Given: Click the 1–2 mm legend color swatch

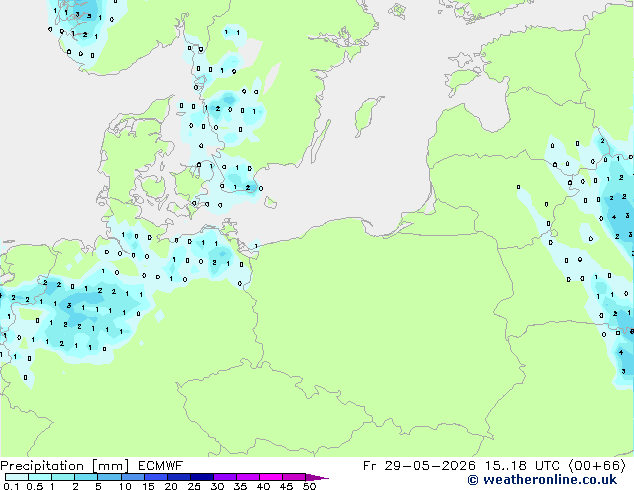Looking at the screenshot, I should pos(63,477).
